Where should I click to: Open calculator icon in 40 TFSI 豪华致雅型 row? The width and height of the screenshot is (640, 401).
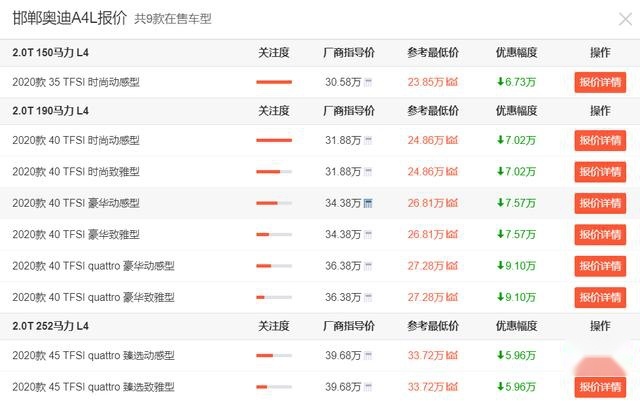[x=368, y=234]
